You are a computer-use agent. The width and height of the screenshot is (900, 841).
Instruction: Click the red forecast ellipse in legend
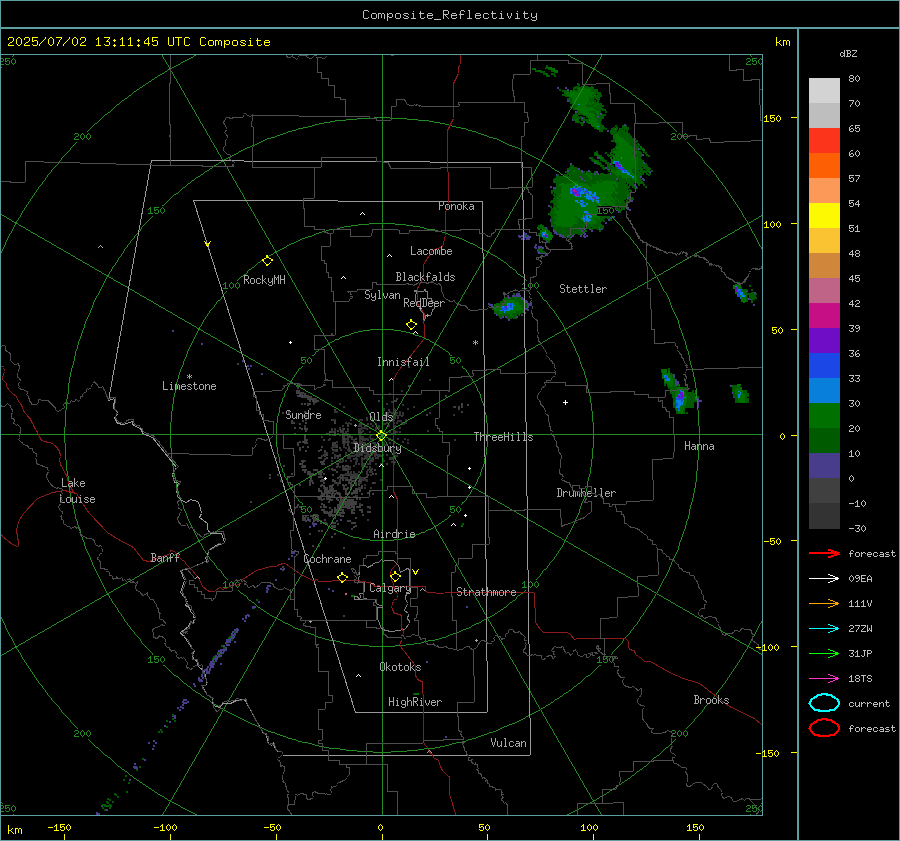pyautogui.click(x=824, y=728)
